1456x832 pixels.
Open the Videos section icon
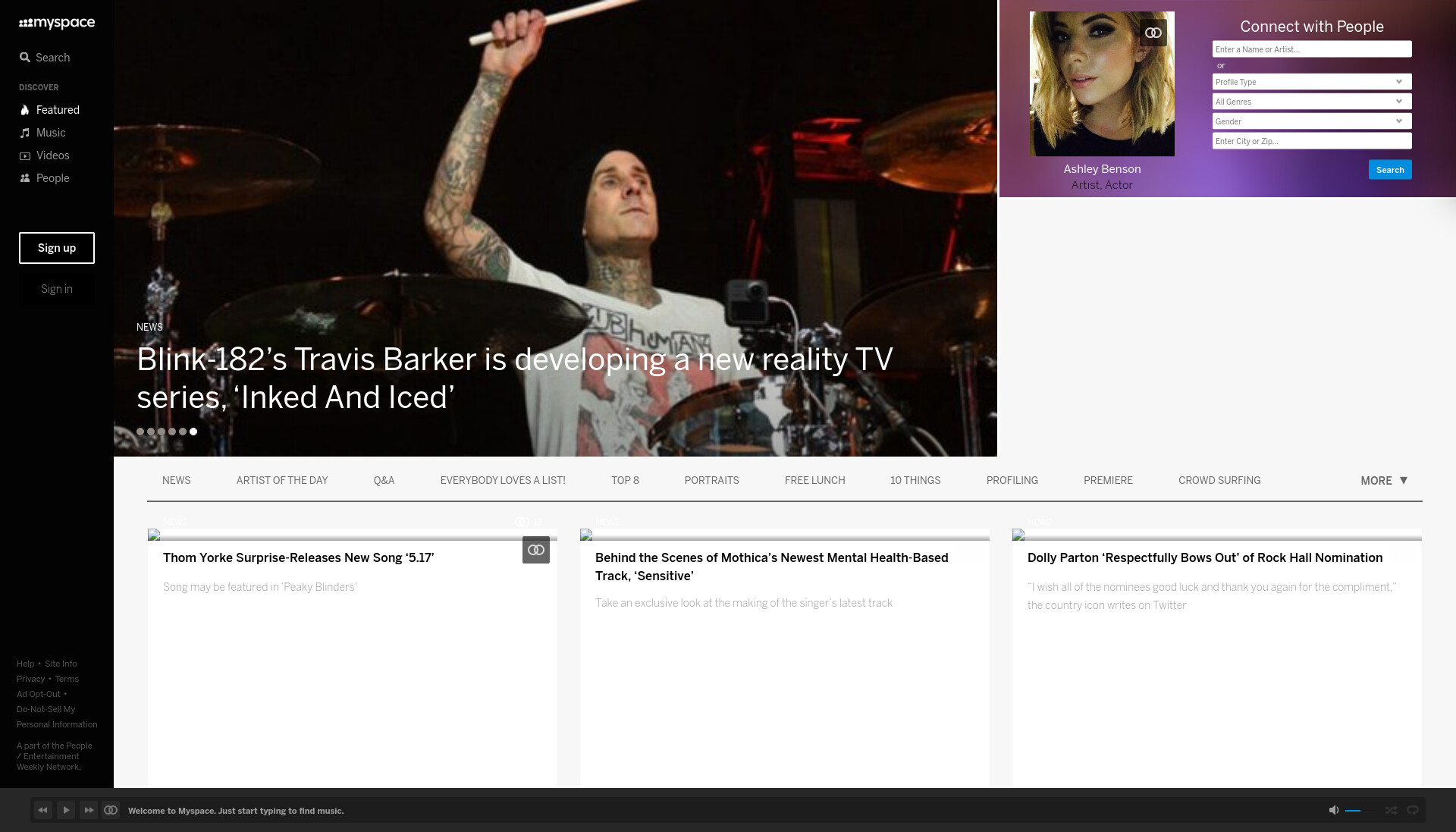tap(25, 155)
